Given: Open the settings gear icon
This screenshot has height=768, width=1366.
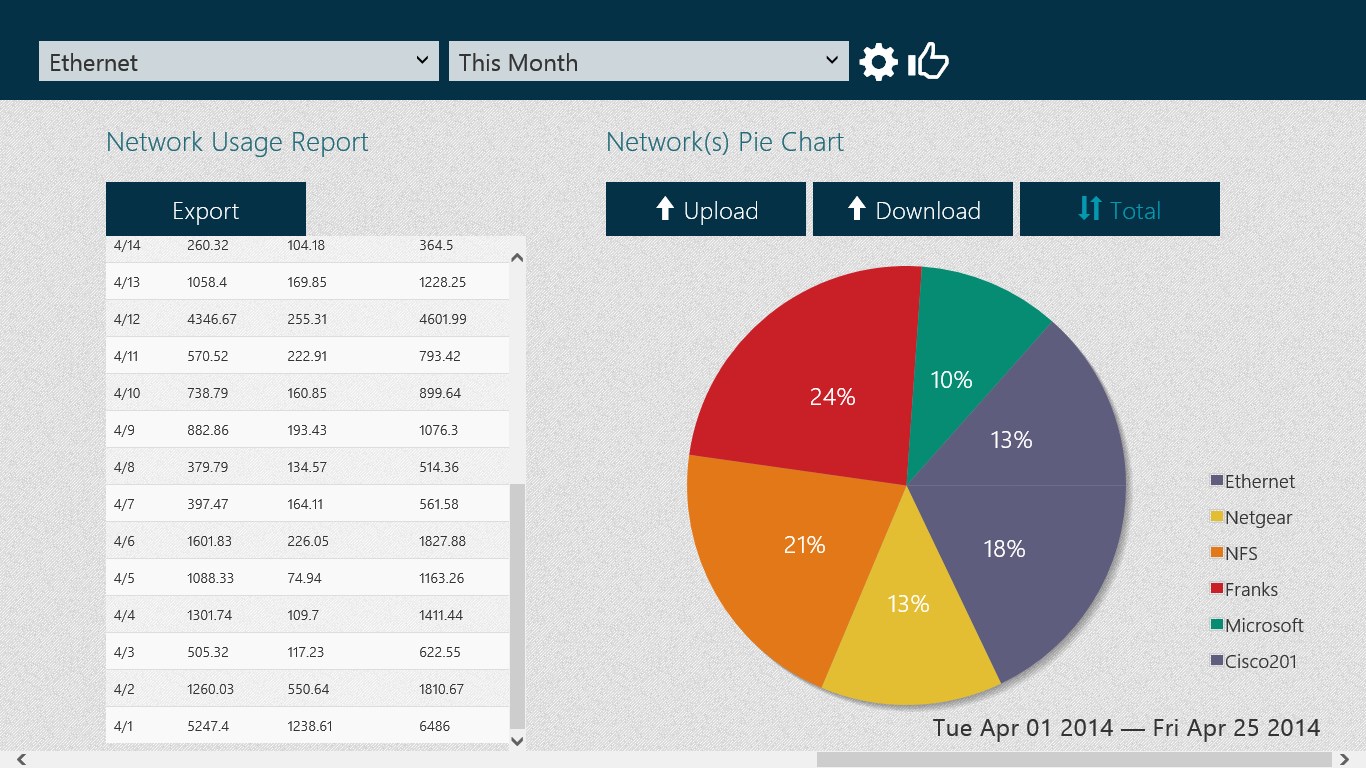Looking at the screenshot, I should (878, 62).
